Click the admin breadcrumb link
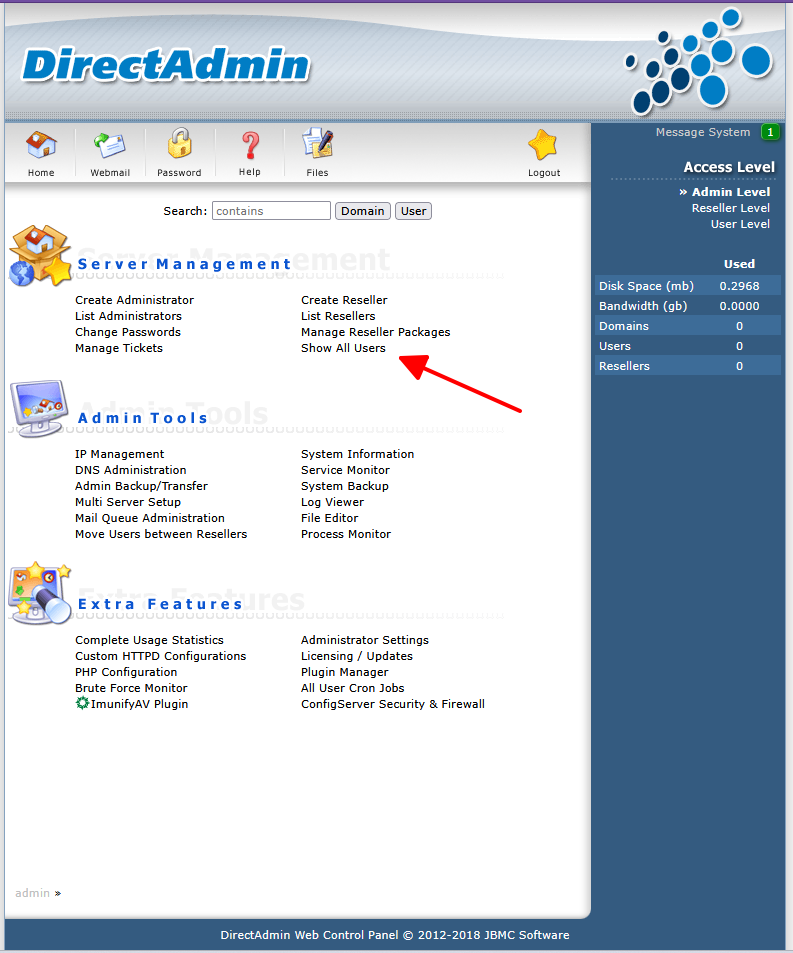Viewport: 793px width, 953px height. pyautogui.click(x=32, y=893)
